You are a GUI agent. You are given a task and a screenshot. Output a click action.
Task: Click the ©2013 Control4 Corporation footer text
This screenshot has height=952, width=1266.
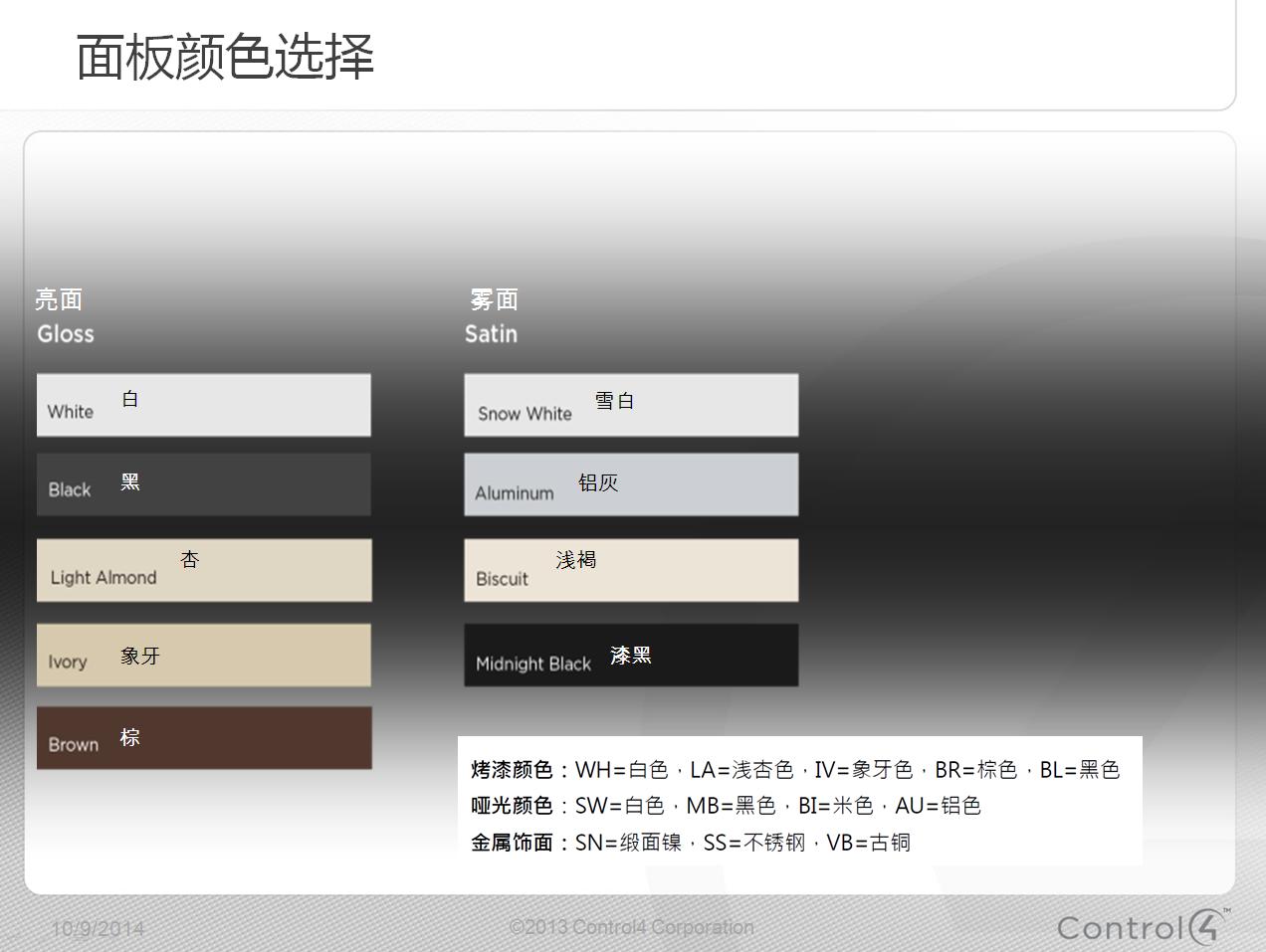tap(632, 927)
